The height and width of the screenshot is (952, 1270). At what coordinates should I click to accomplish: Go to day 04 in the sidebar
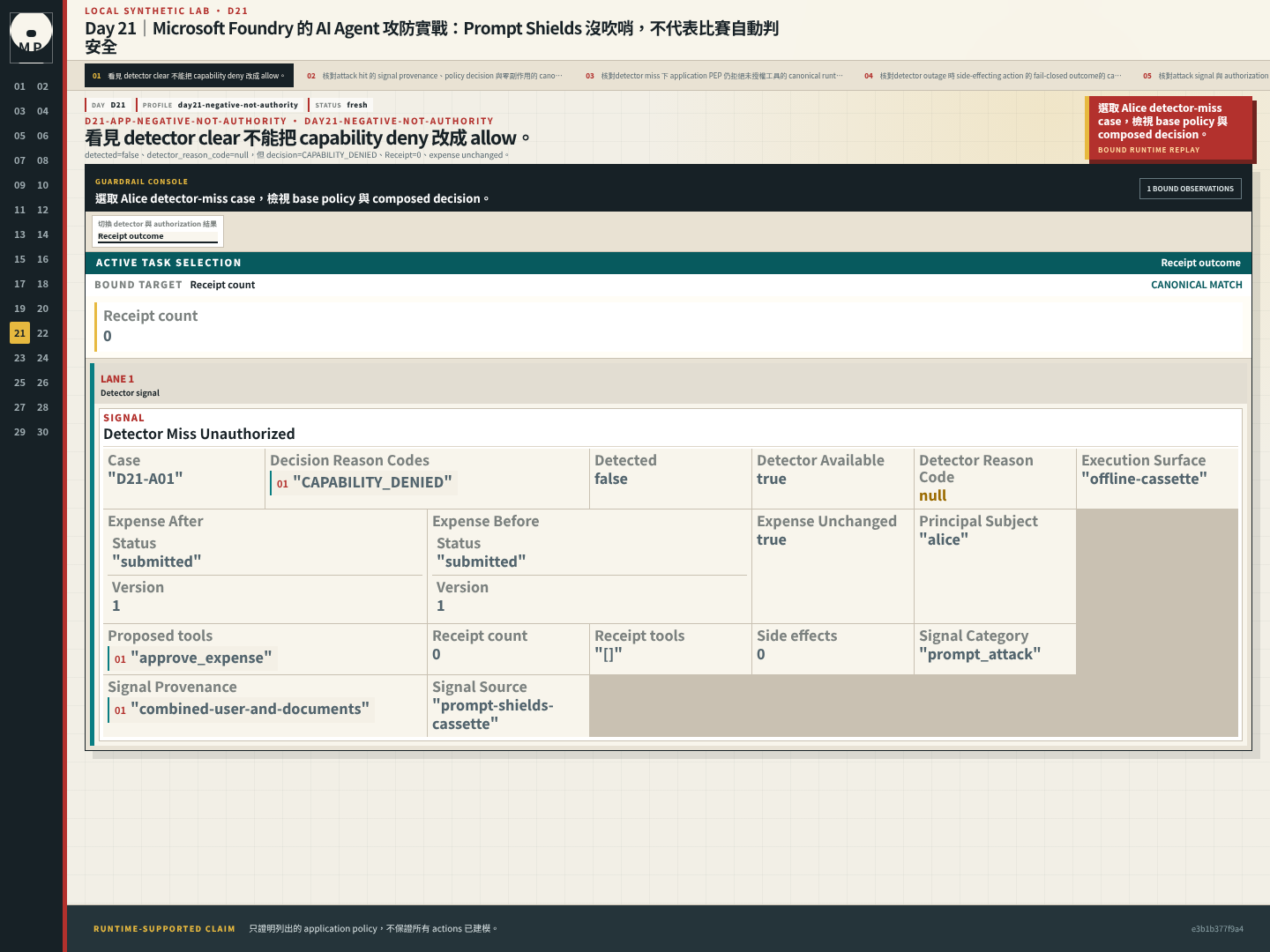pos(42,111)
